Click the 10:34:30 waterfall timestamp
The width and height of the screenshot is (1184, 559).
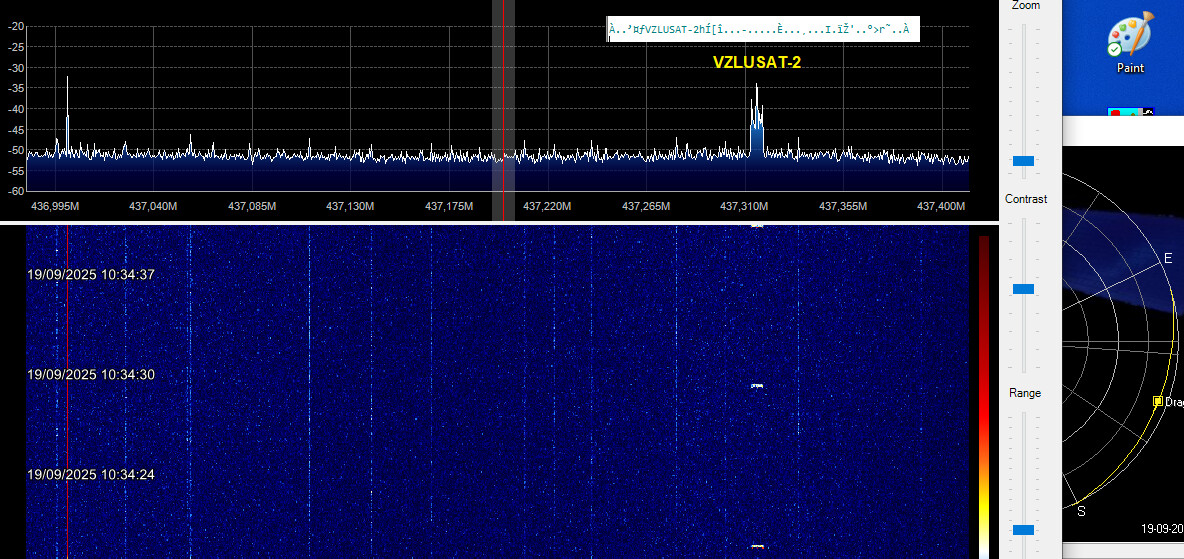(91, 375)
